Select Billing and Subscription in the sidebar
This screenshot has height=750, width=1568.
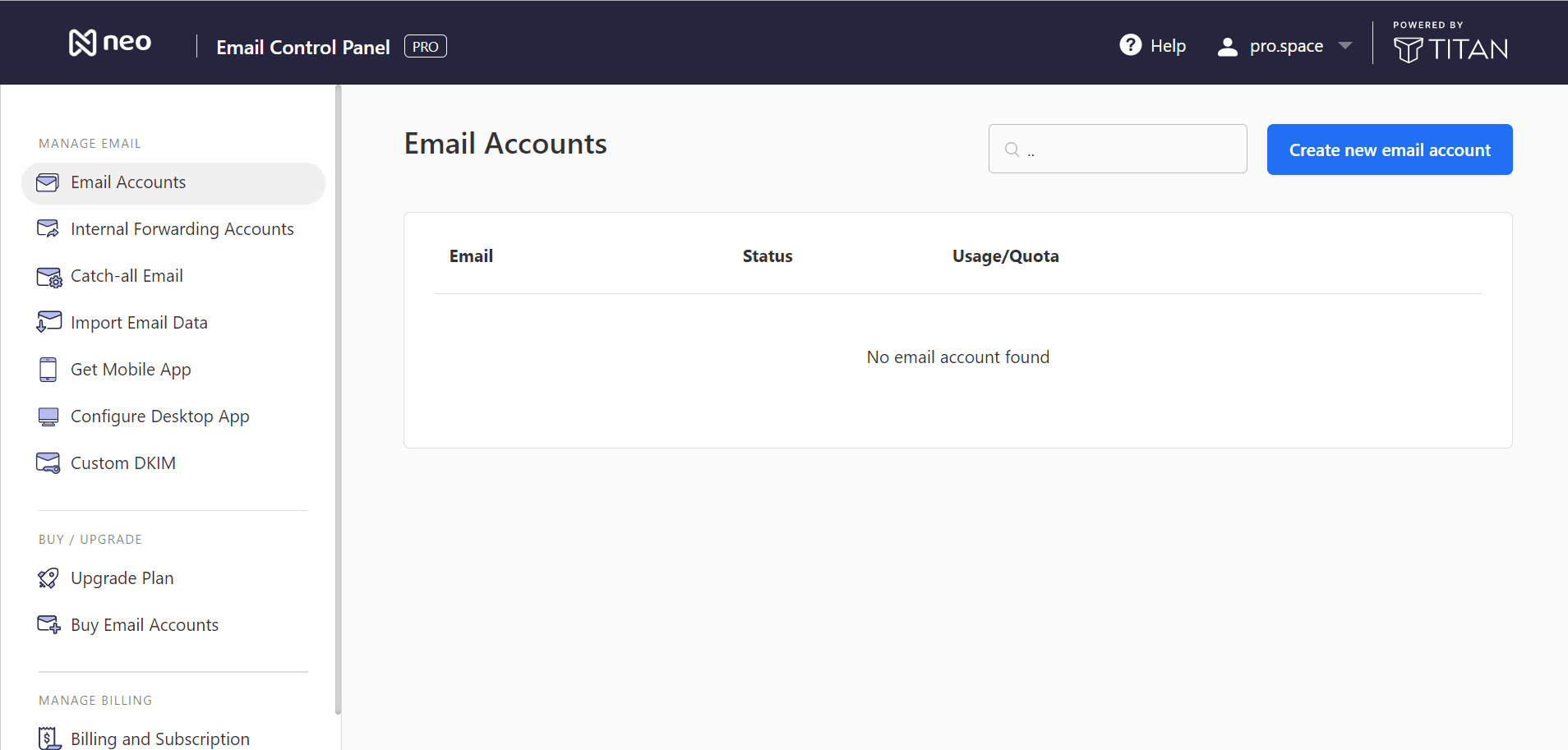[x=159, y=738]
